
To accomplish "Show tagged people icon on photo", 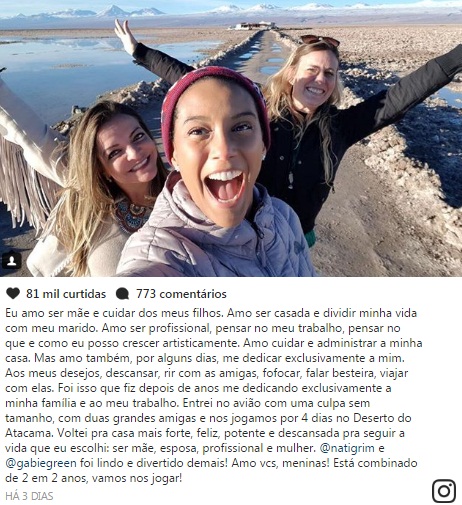I will pos(12,260).
